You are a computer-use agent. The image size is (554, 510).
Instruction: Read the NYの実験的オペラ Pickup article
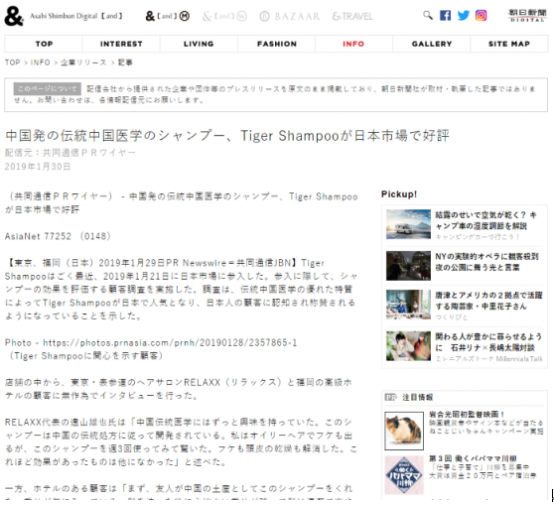(487, 262)
